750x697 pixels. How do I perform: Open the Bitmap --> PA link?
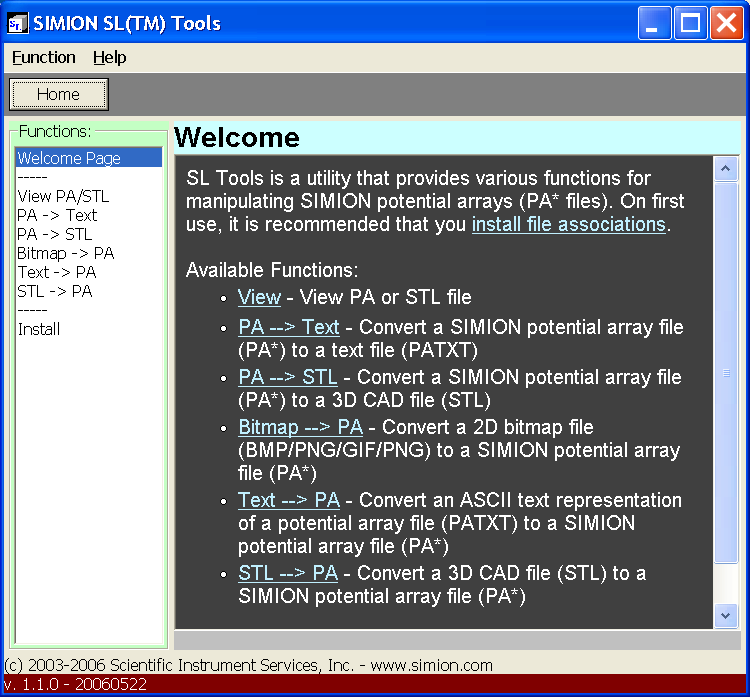pos(300,427)
